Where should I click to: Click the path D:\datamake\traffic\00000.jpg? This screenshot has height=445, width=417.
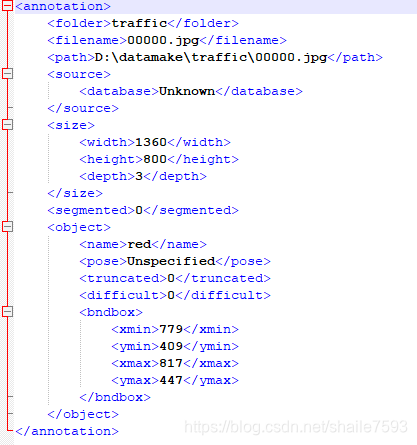[x=211, y=57]
